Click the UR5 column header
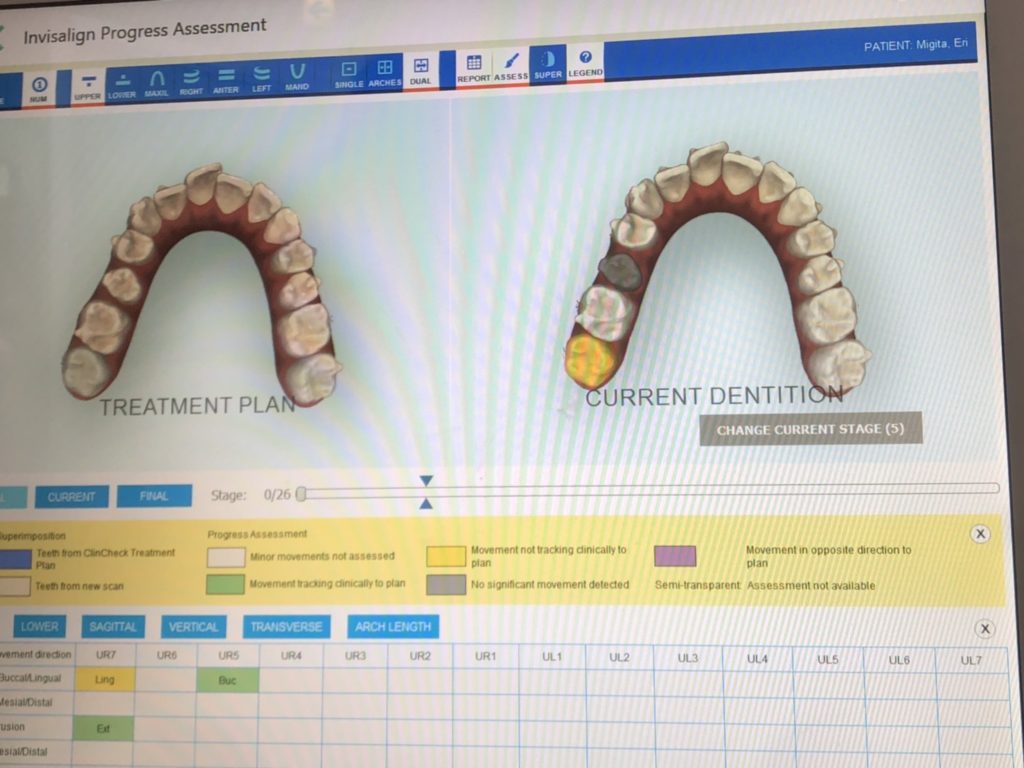The height and width of the screenshot is (768, 1024). (228, 655)
